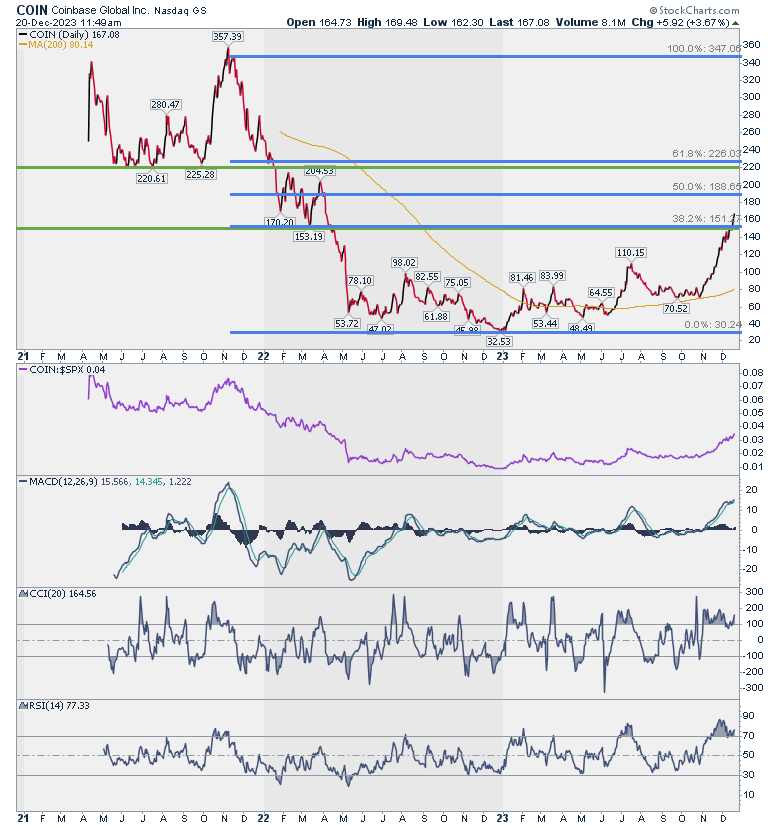
Task: Click the 82.55 price label
Action: [x=427, y=277]
